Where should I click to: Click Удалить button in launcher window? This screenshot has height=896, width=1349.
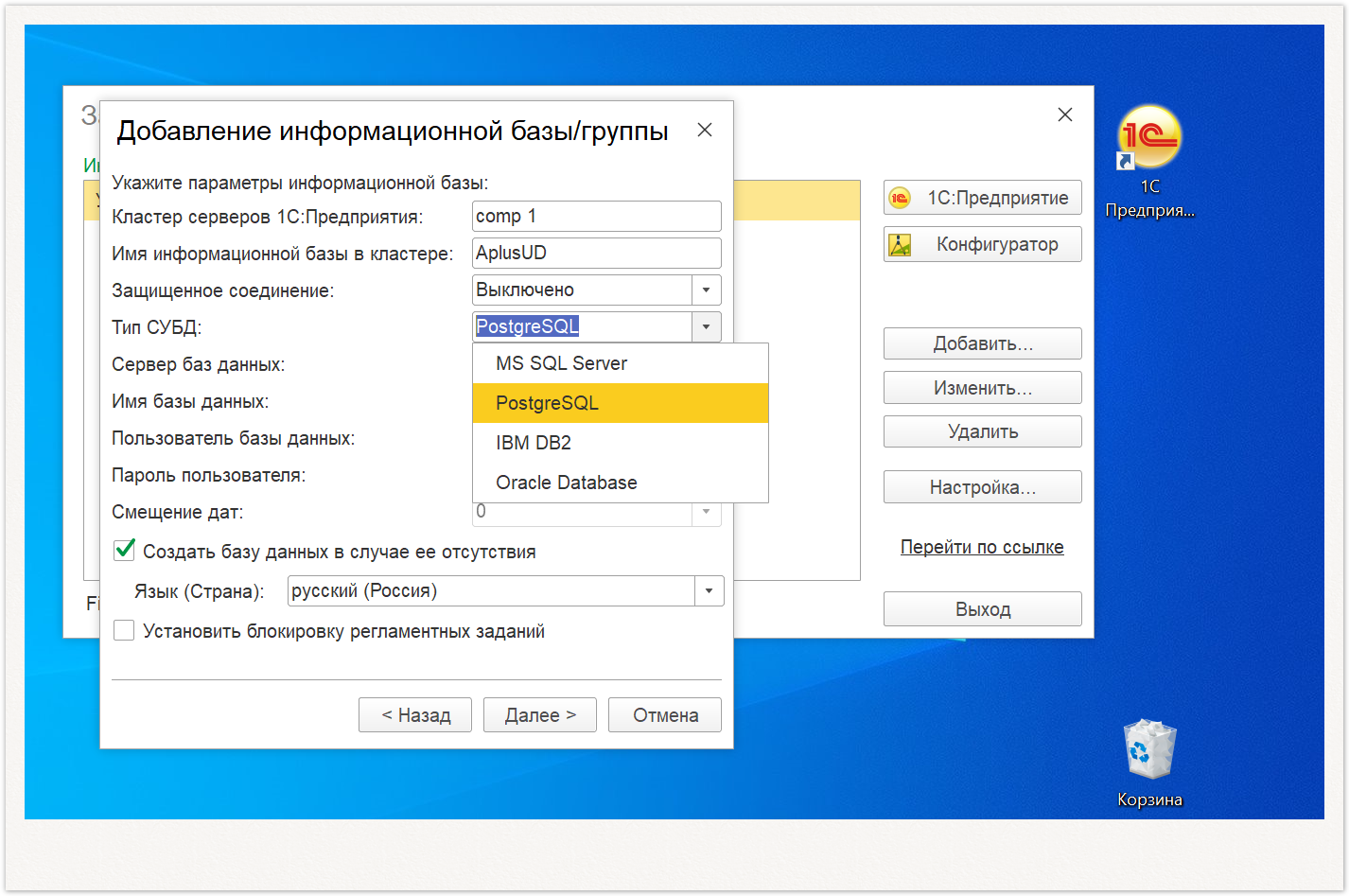pyautogui.click(x=983, y=431)
